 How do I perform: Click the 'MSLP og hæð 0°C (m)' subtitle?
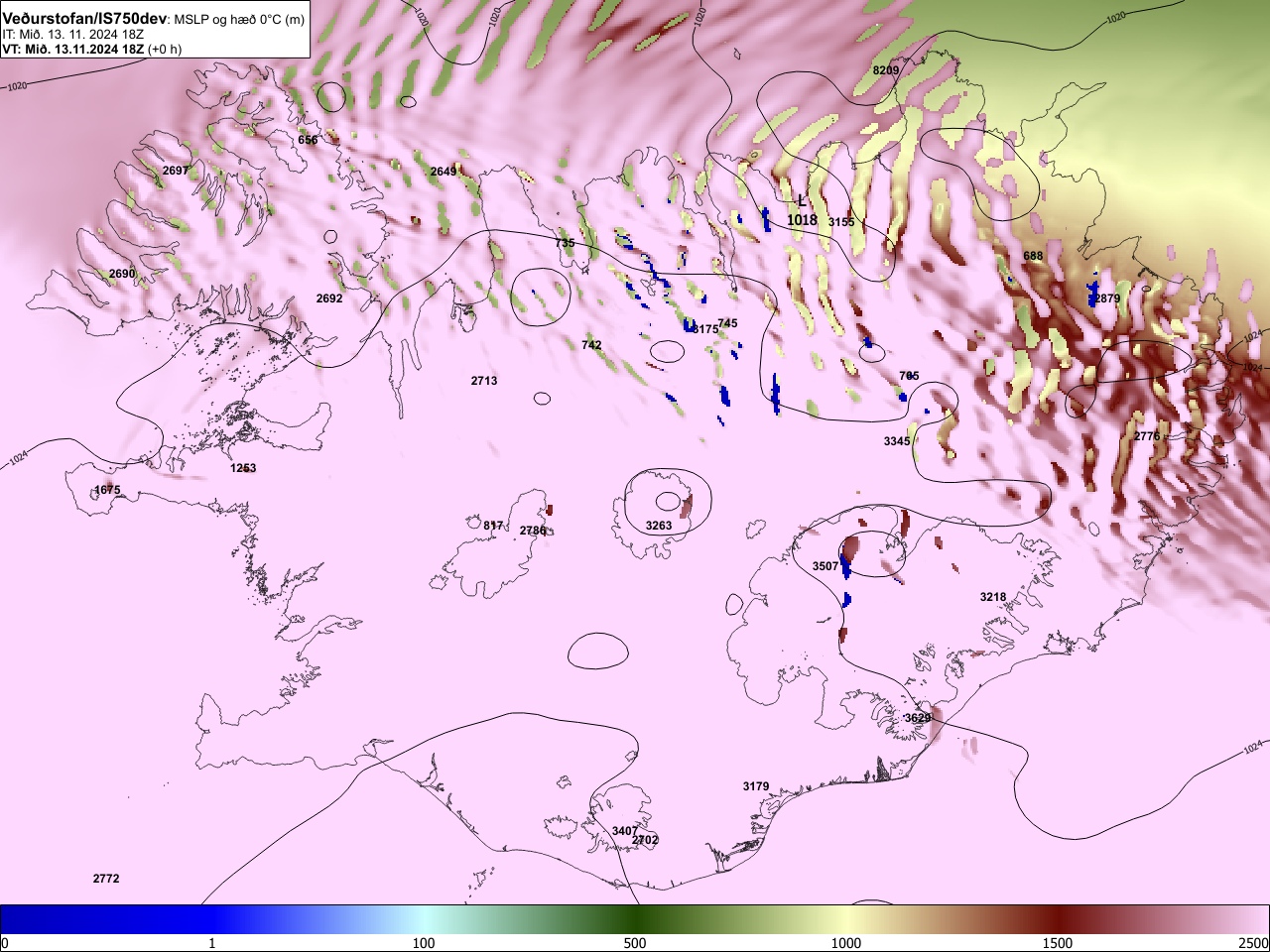(x=239, y=20)
